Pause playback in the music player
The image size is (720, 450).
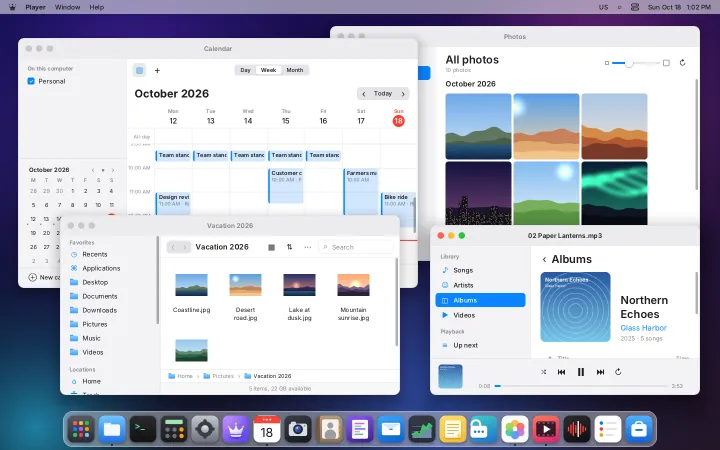[580, 372]
